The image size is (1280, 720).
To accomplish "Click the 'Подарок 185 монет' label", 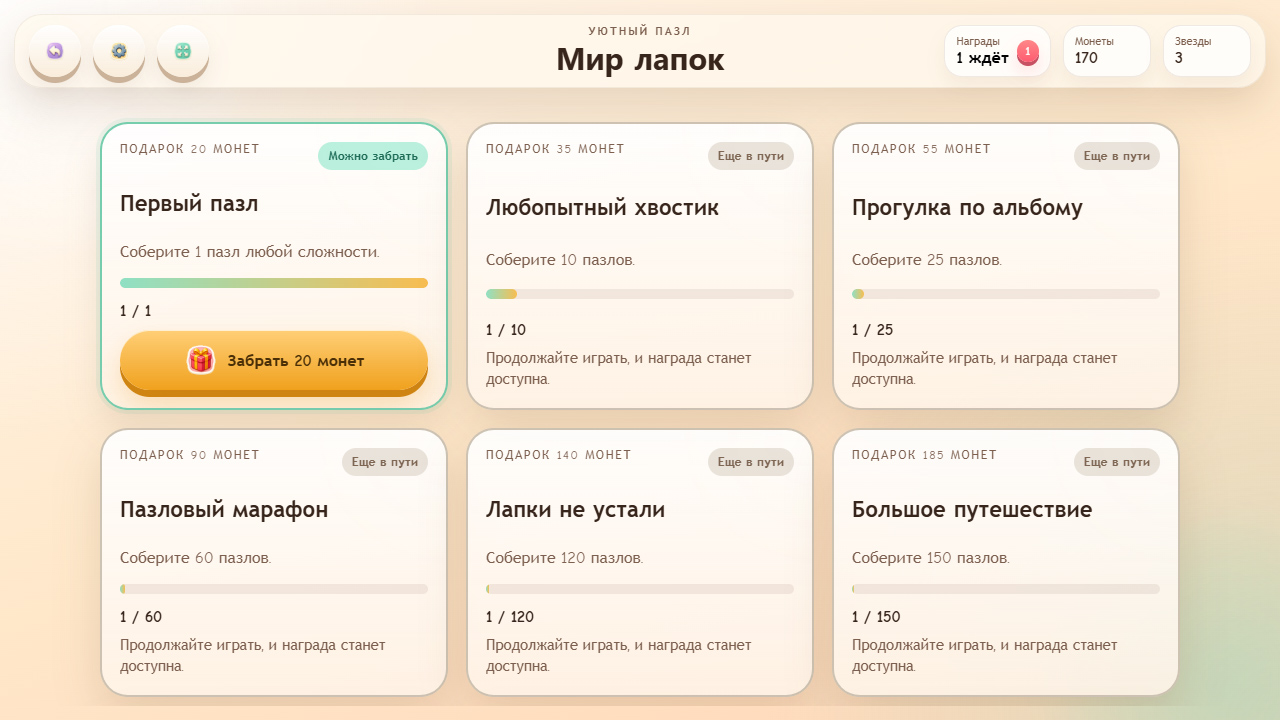I will point(925,455).
